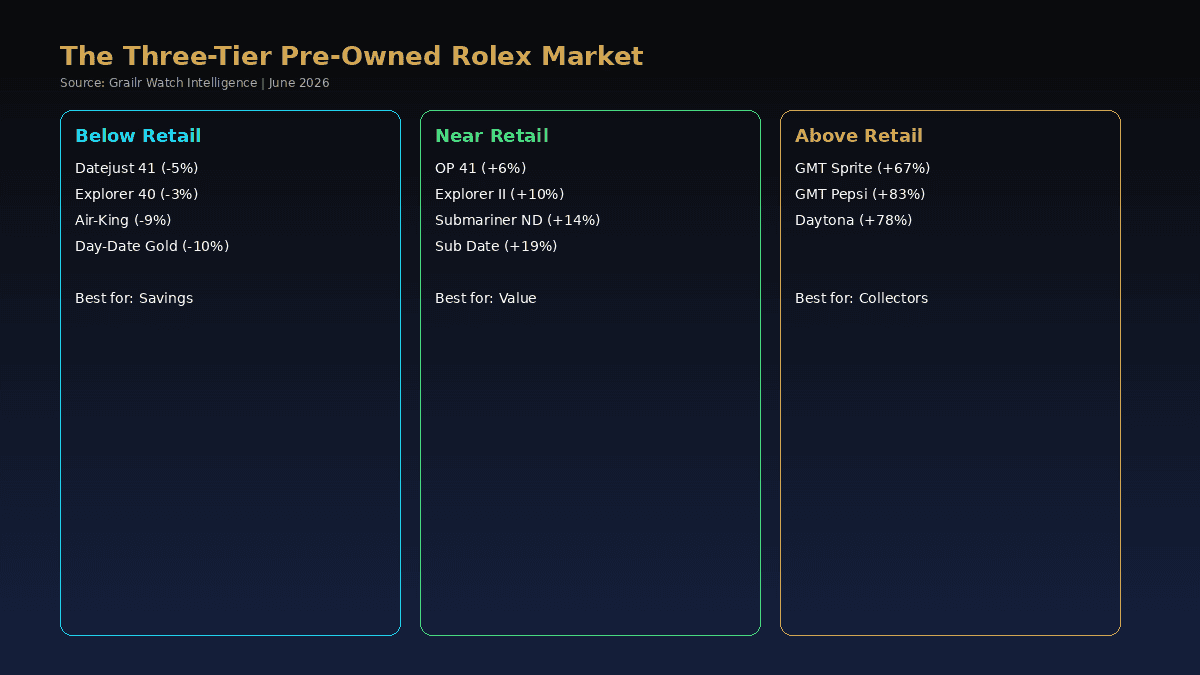Click 'Best for: Collectors' line
The height and width of the screenshot is (675, 1200).
pos(862,298)
